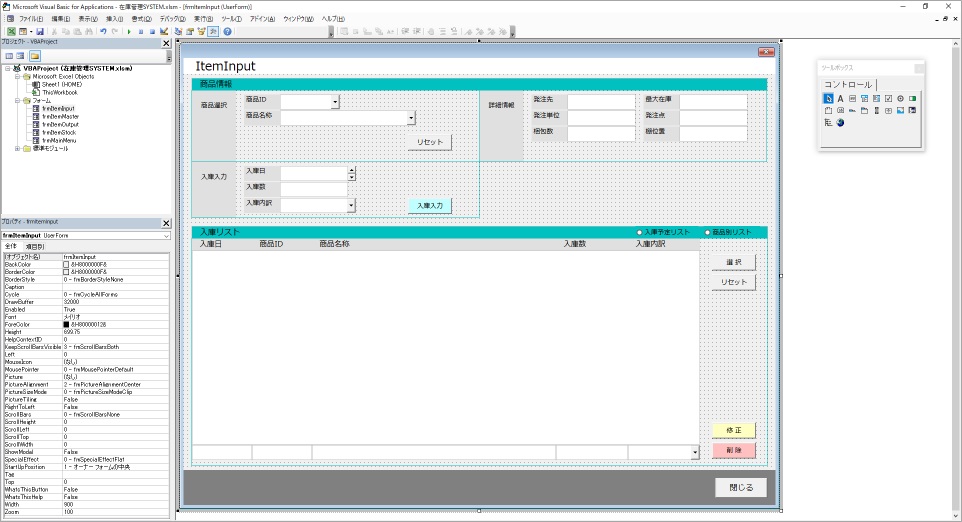This screenshot has height=522, width=962.
Task: Open VBA Help via the question mark icon
Action: pyautogui.click(x=227, y=31)
